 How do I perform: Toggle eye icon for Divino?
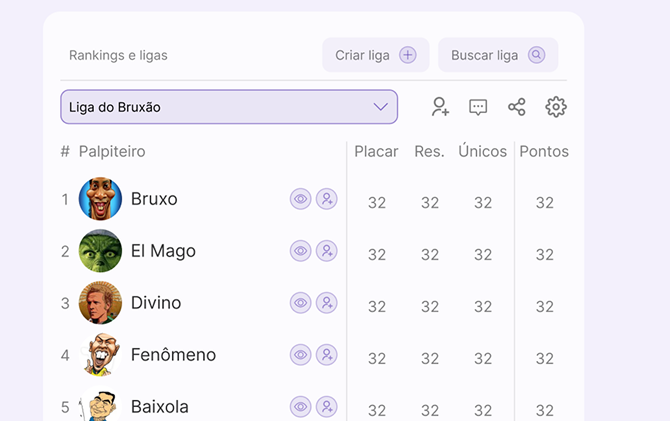click(x=300, y=303)
